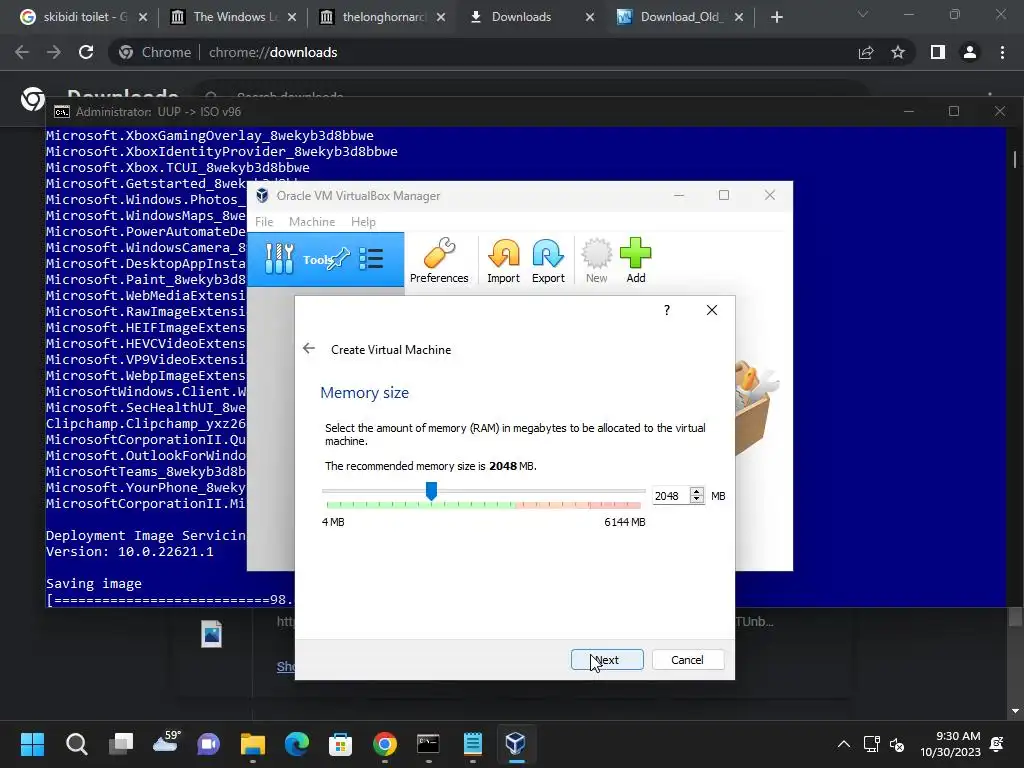Image resolution: width=1024 pixels, height=768 pixels.
Task: Cancel the Create Virtual Machine wizard
Action: 687,660
